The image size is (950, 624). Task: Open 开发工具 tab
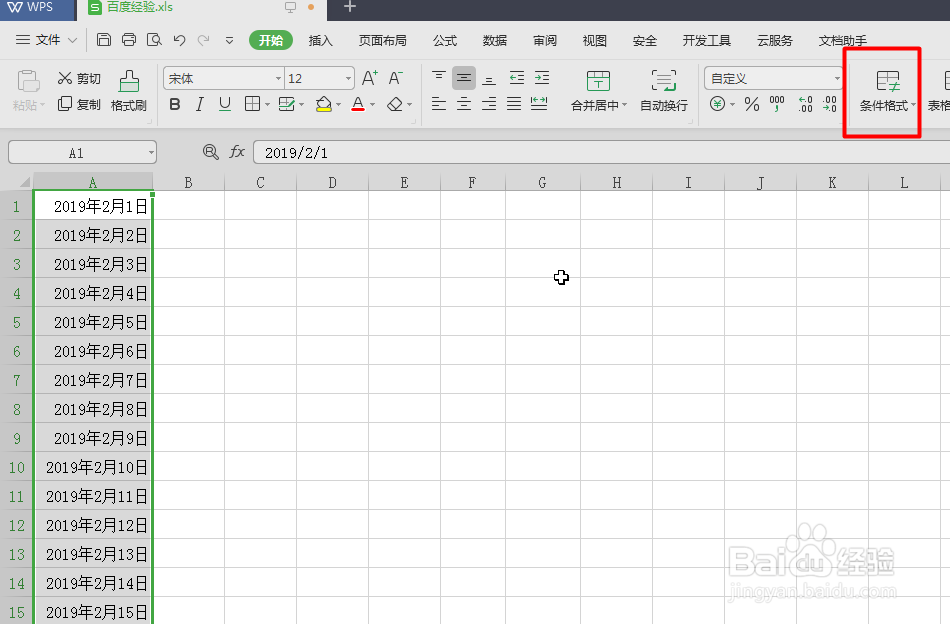click(706, 41)
